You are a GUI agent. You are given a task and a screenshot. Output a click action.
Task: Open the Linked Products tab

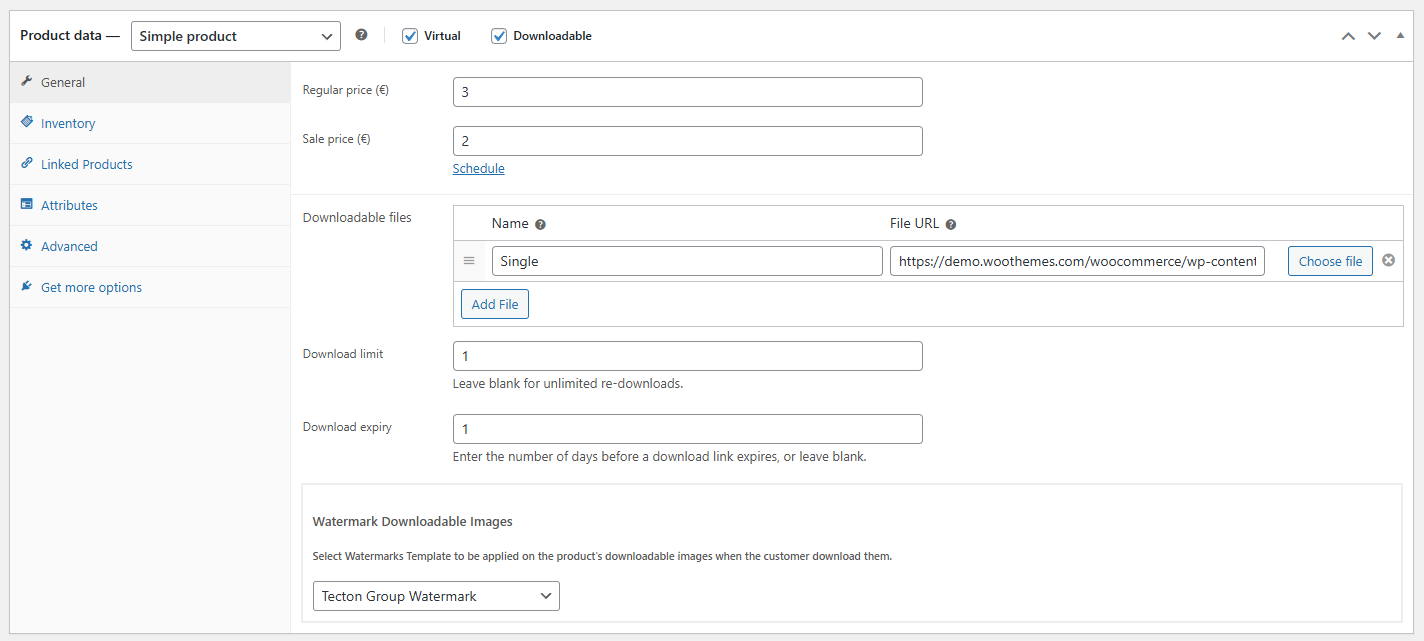(x=87, y=164)
